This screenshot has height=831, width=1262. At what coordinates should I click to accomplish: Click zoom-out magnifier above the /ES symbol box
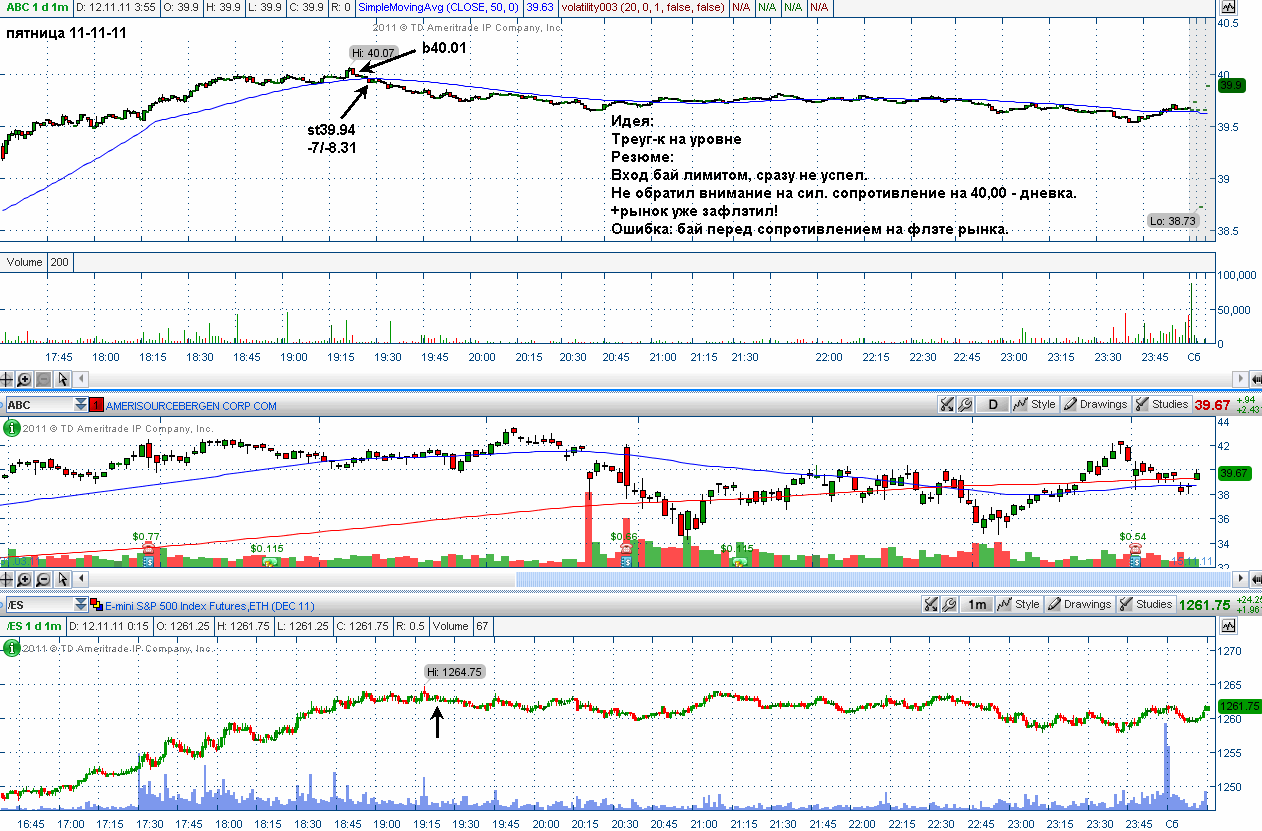click(x=43, y=579)
